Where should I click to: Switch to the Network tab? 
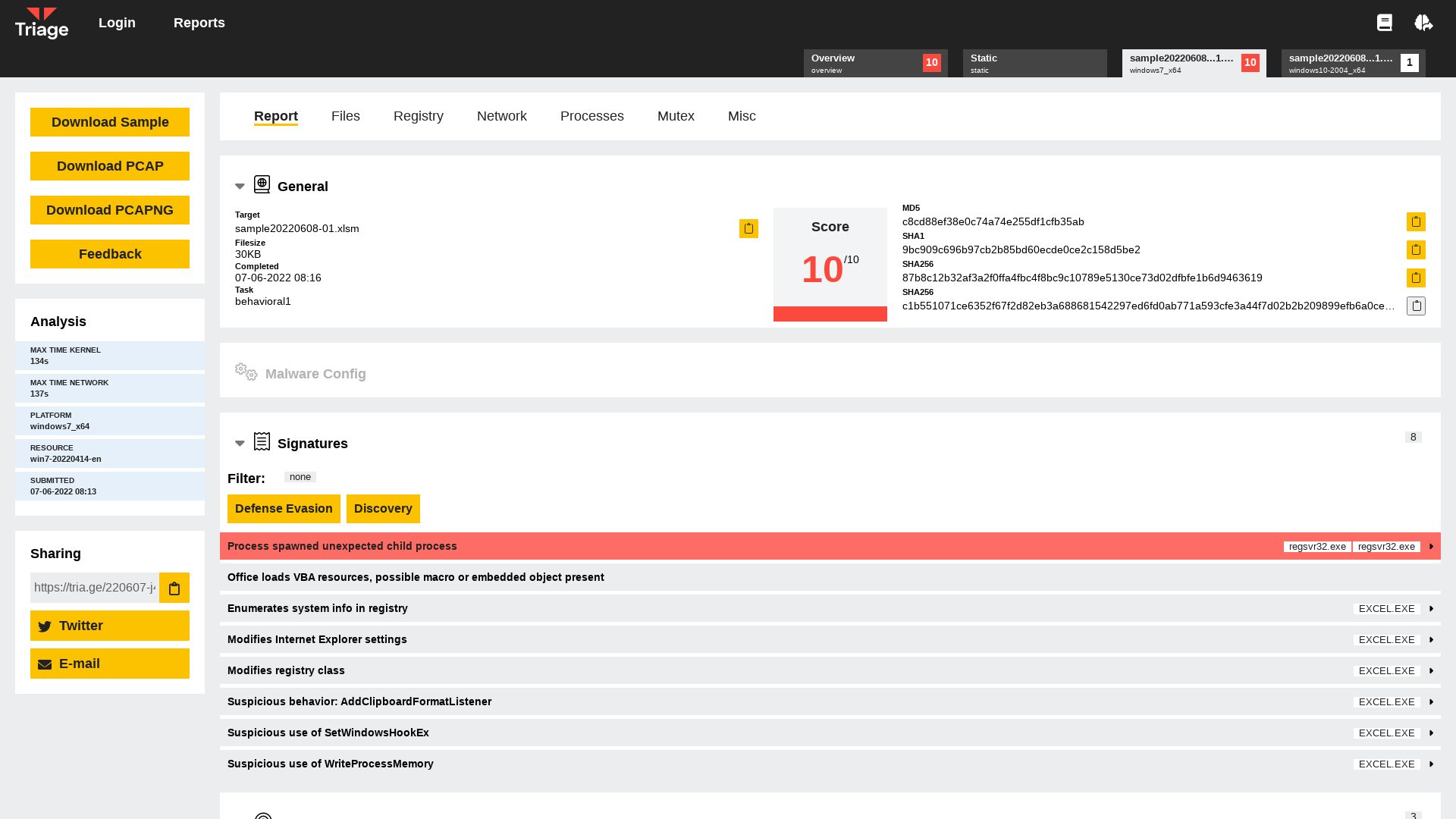click(x=501, y=116)
